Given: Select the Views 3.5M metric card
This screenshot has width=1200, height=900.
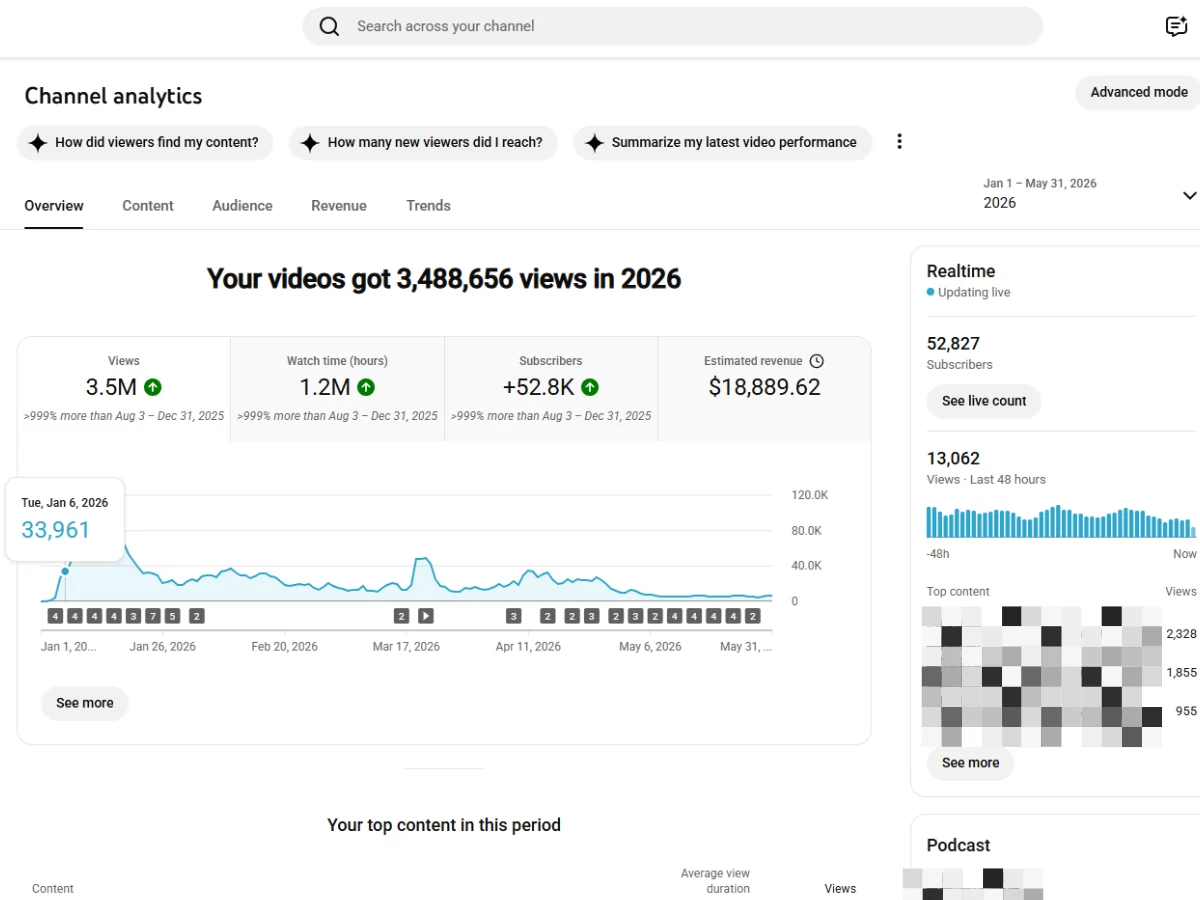Looking at the screenshot, I should coord(124,389).
